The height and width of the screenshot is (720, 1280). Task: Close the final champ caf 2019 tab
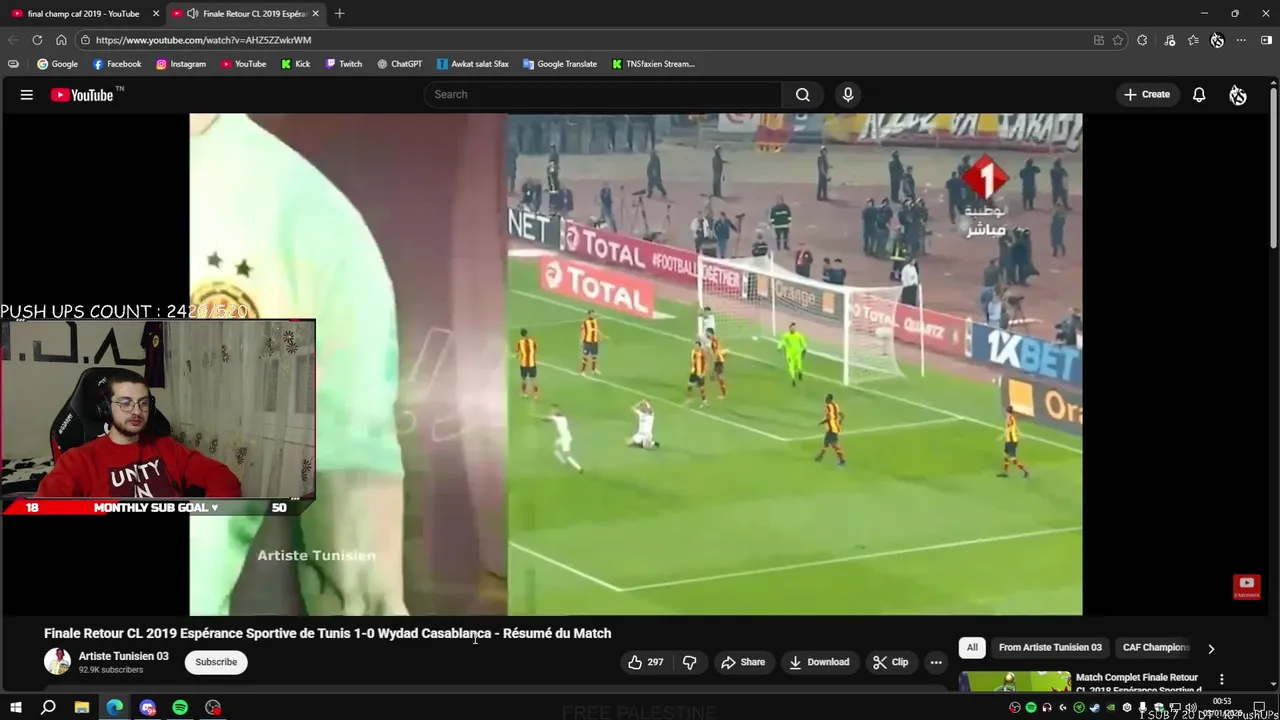pyautogui.click(x=156, y=14)
